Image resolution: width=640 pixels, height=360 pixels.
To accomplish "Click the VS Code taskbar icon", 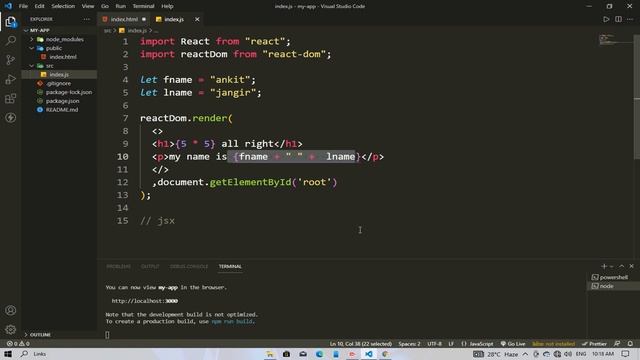I will (369, 354).
